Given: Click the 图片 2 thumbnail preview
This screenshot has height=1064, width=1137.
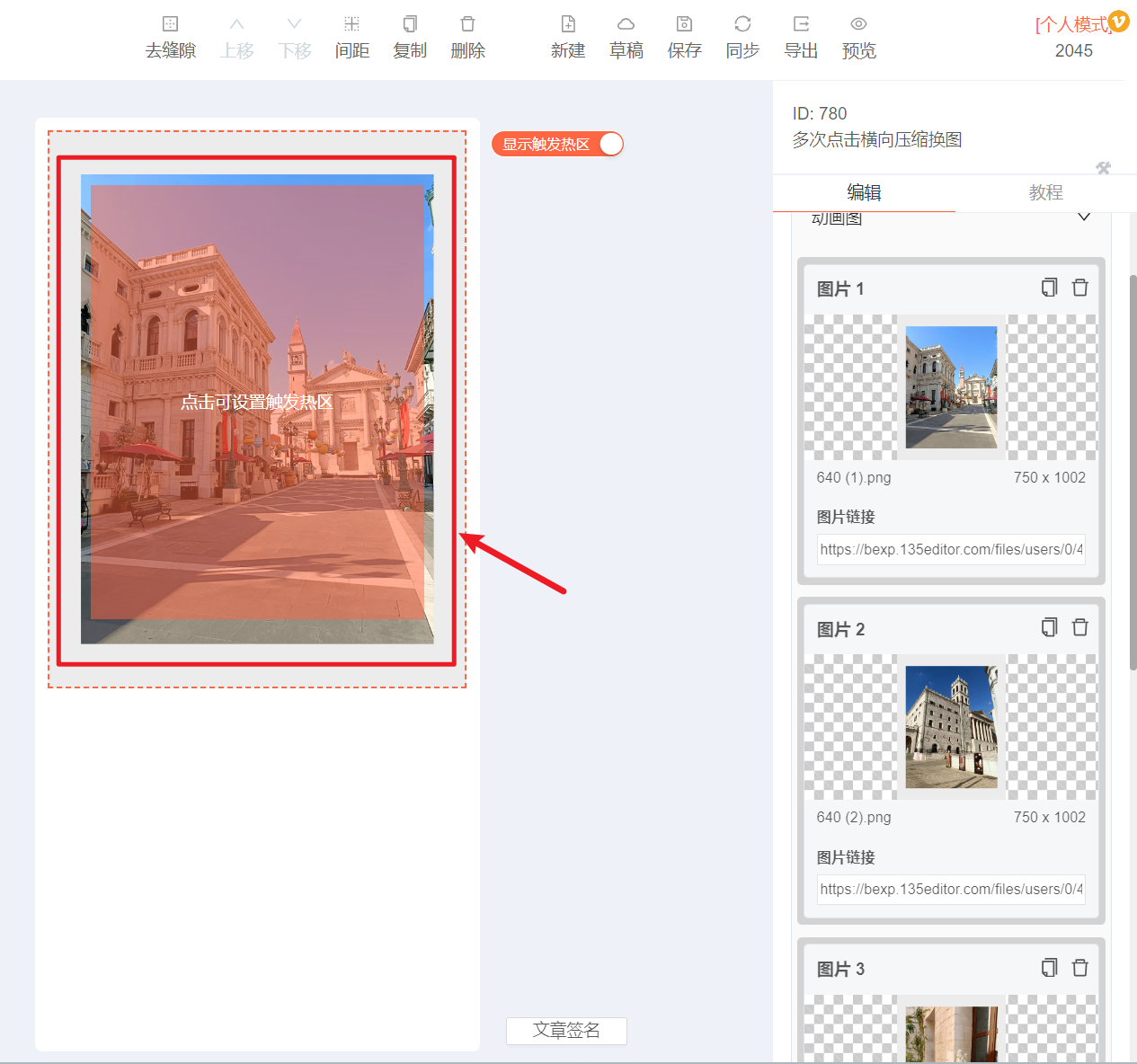Looking at the screenshot, I should (x=951, y=727).
